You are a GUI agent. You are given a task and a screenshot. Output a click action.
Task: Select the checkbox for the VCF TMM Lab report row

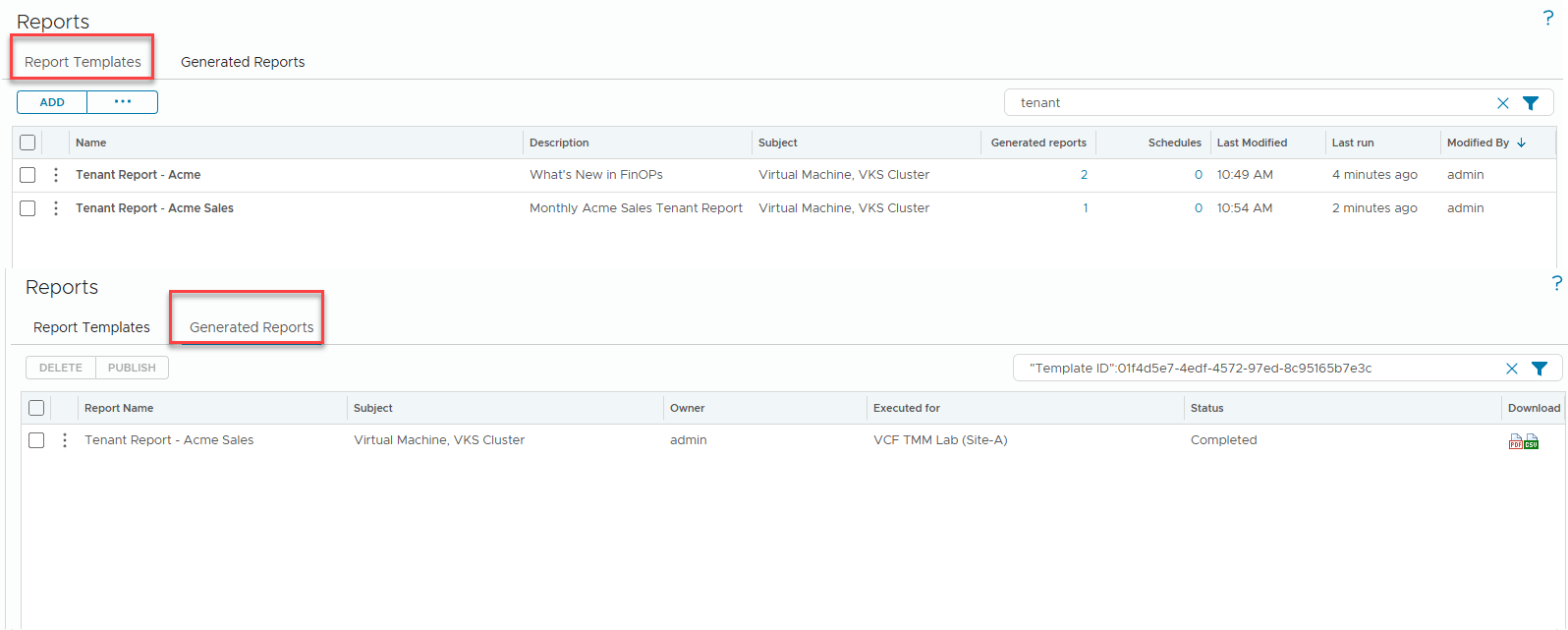[x=36, y=440]
